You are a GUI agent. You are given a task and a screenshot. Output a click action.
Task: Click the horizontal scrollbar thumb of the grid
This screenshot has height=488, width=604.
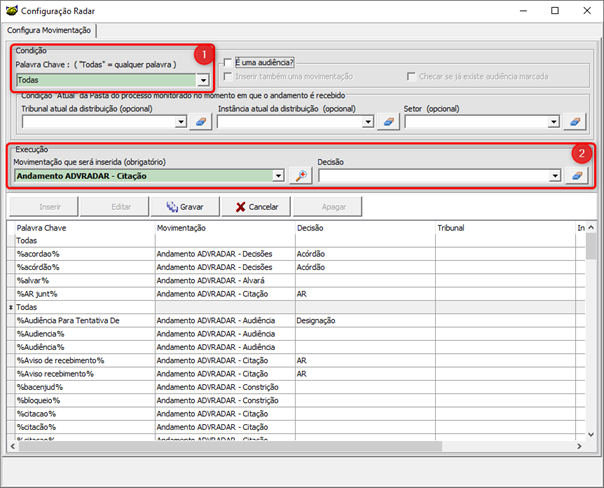(230, 446)
